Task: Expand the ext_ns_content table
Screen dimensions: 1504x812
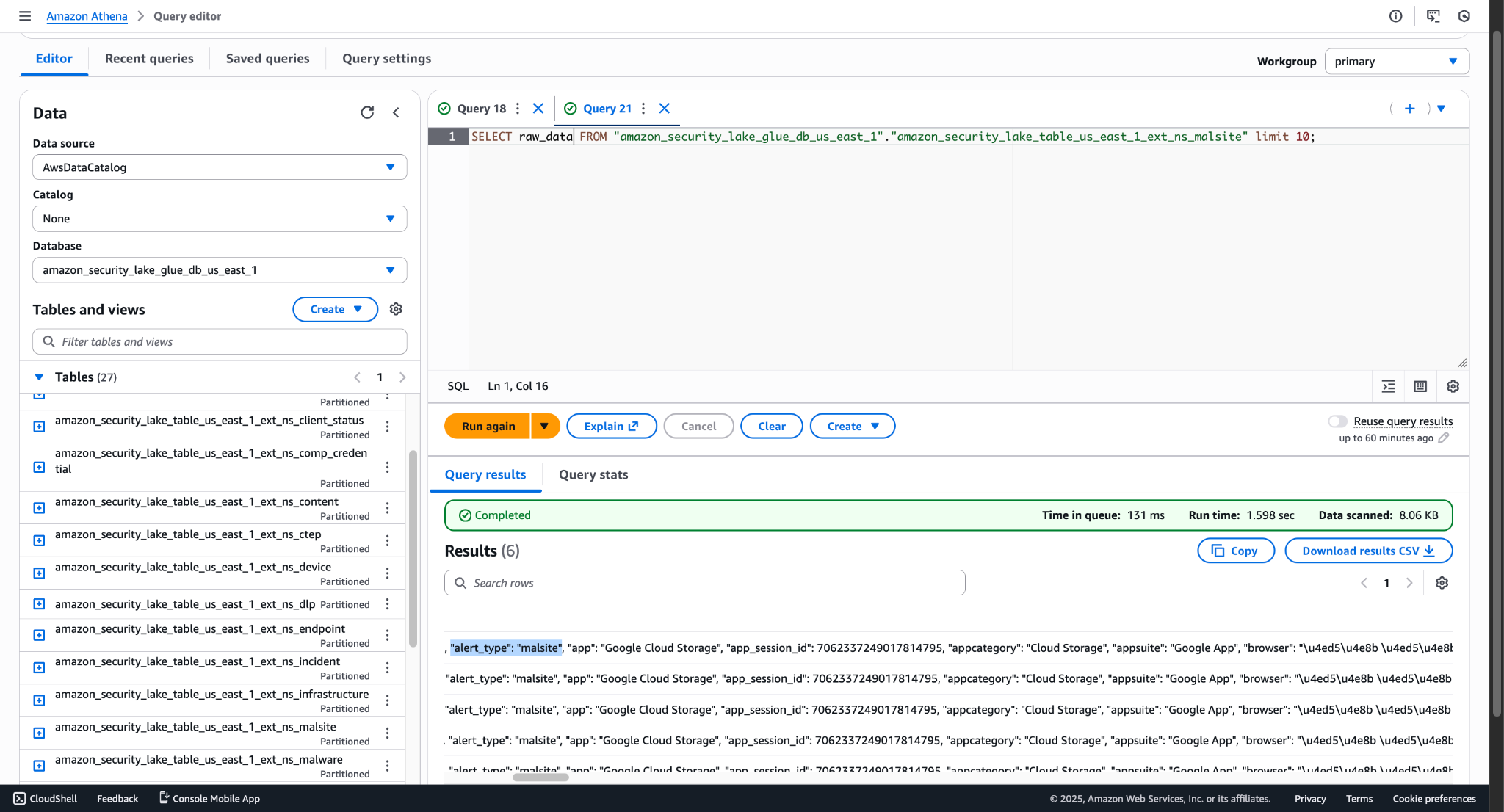Action: [x=40, y=508]
